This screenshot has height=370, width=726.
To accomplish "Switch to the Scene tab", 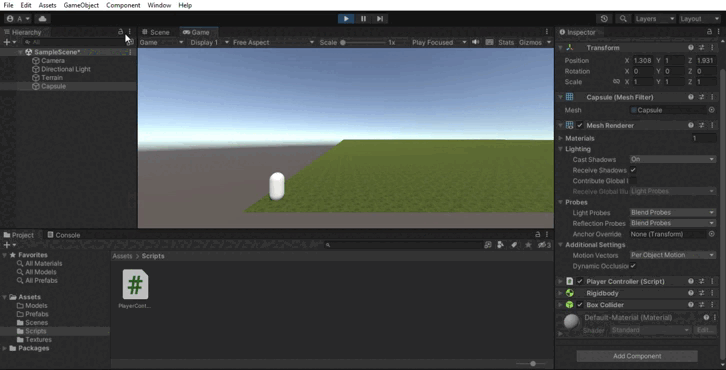I will tap(156, 32).
